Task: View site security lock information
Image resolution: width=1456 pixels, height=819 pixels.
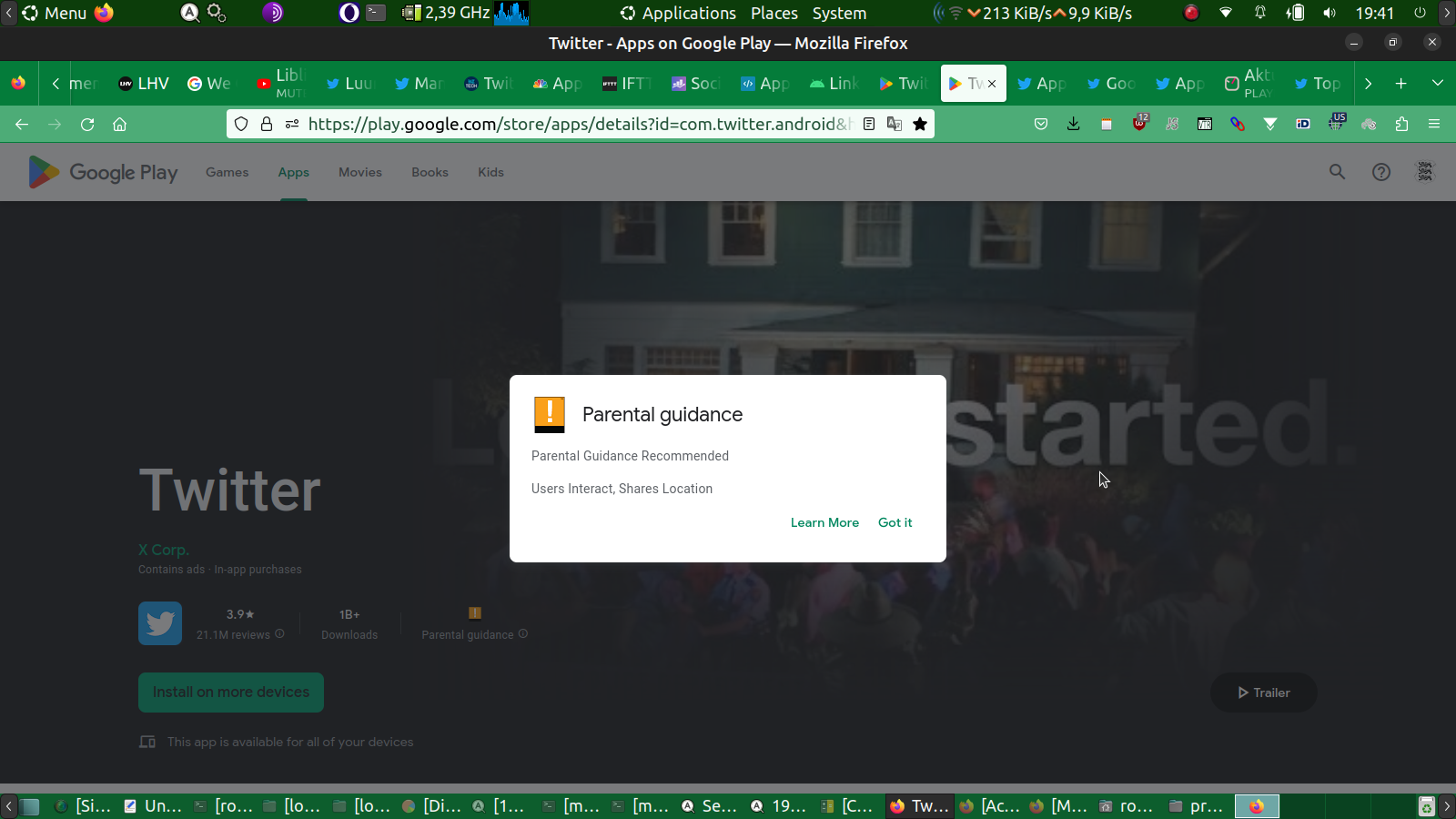Action: point(267,124)
